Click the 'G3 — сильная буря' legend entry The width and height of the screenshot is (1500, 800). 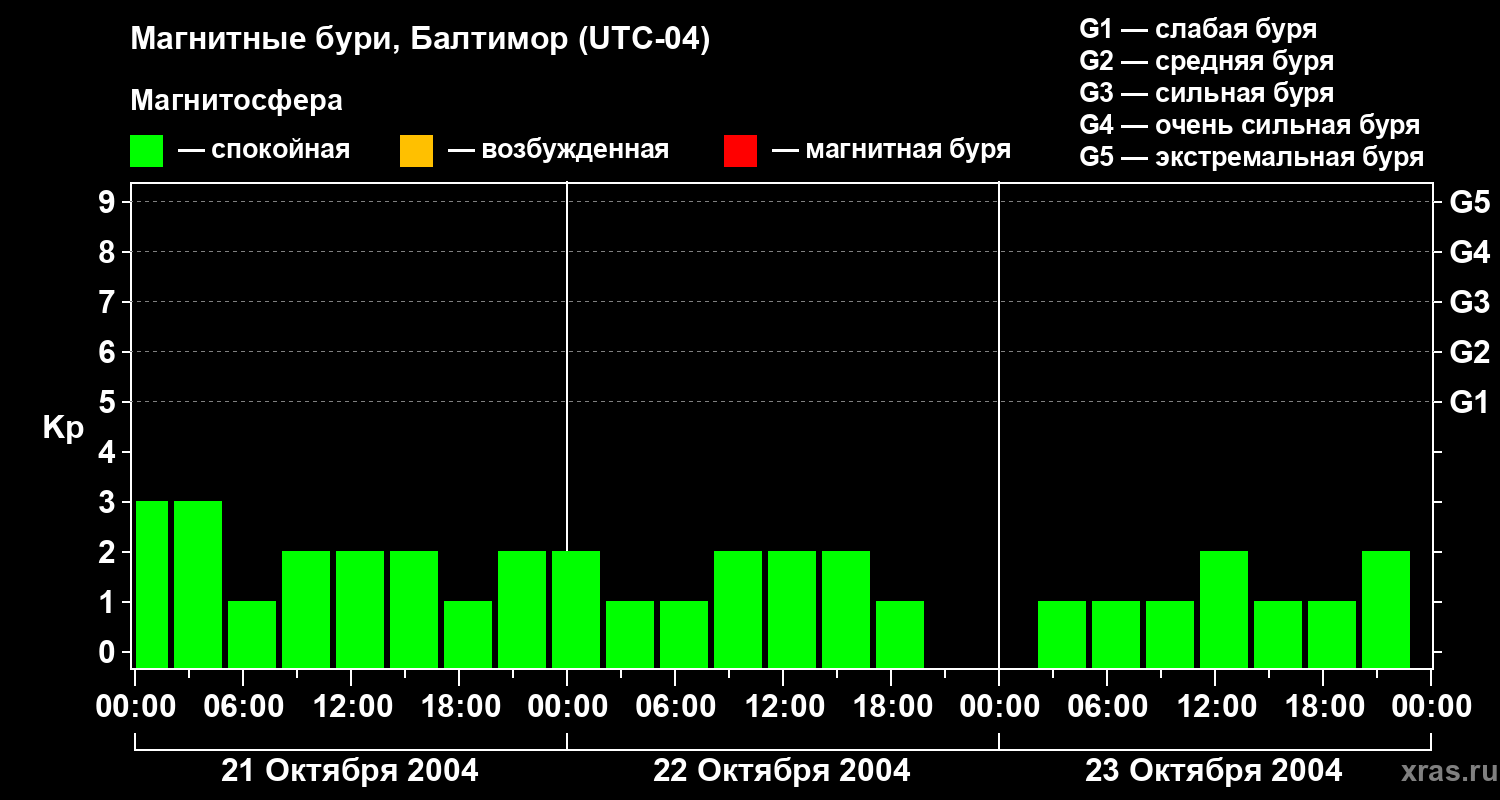tap(1206, 93)
